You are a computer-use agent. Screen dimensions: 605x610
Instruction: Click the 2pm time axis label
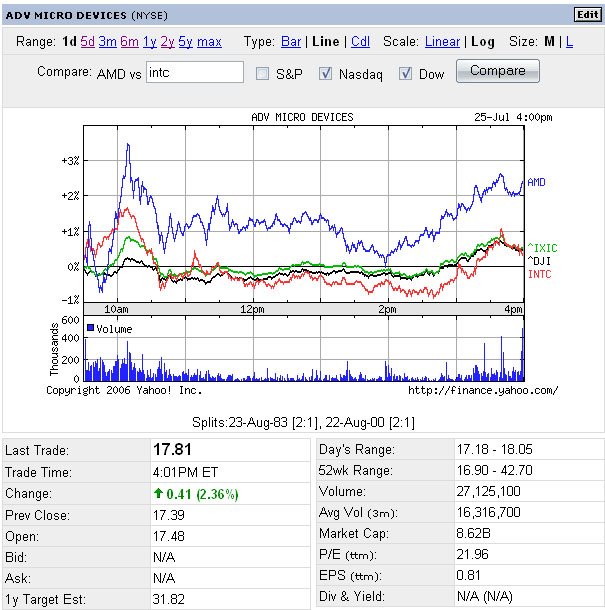pyautogui.click(x=388, y=309)
